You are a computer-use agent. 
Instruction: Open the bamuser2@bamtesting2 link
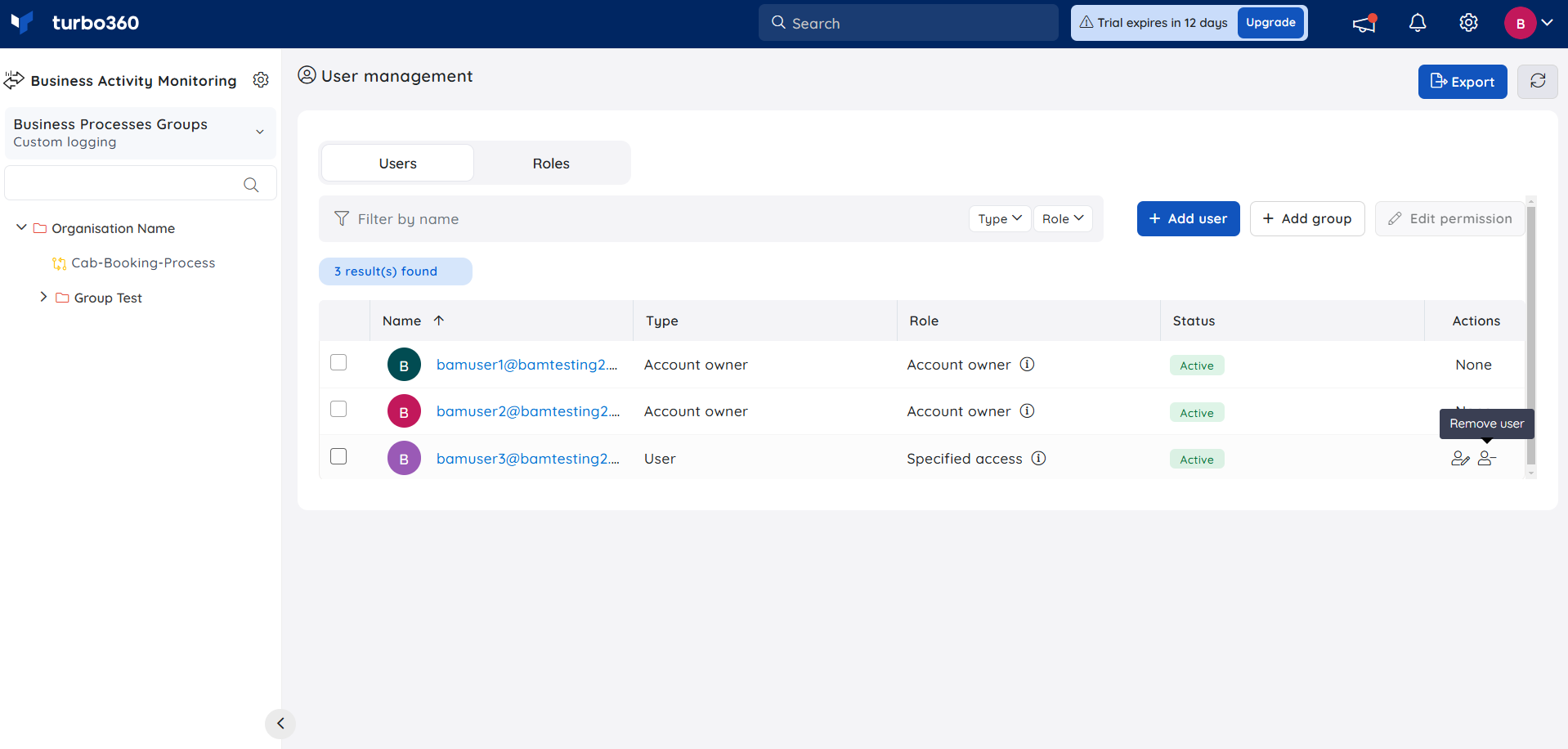528,411
